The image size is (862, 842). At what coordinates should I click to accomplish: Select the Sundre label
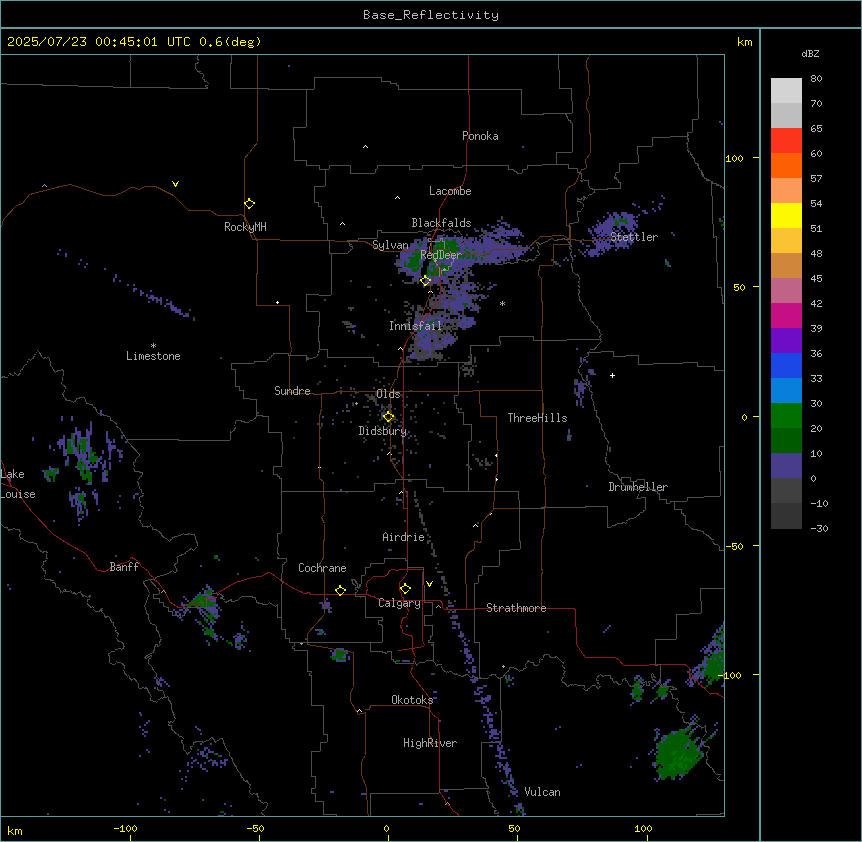292,391
